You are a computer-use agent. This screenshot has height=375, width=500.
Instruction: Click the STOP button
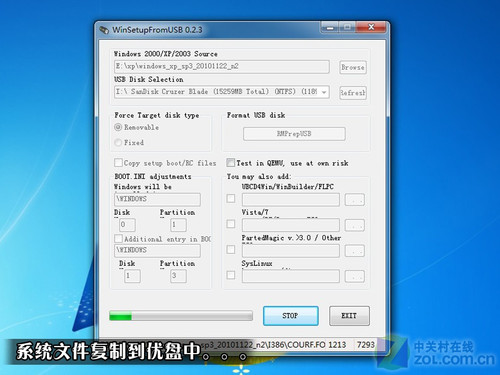coord(291,316)
